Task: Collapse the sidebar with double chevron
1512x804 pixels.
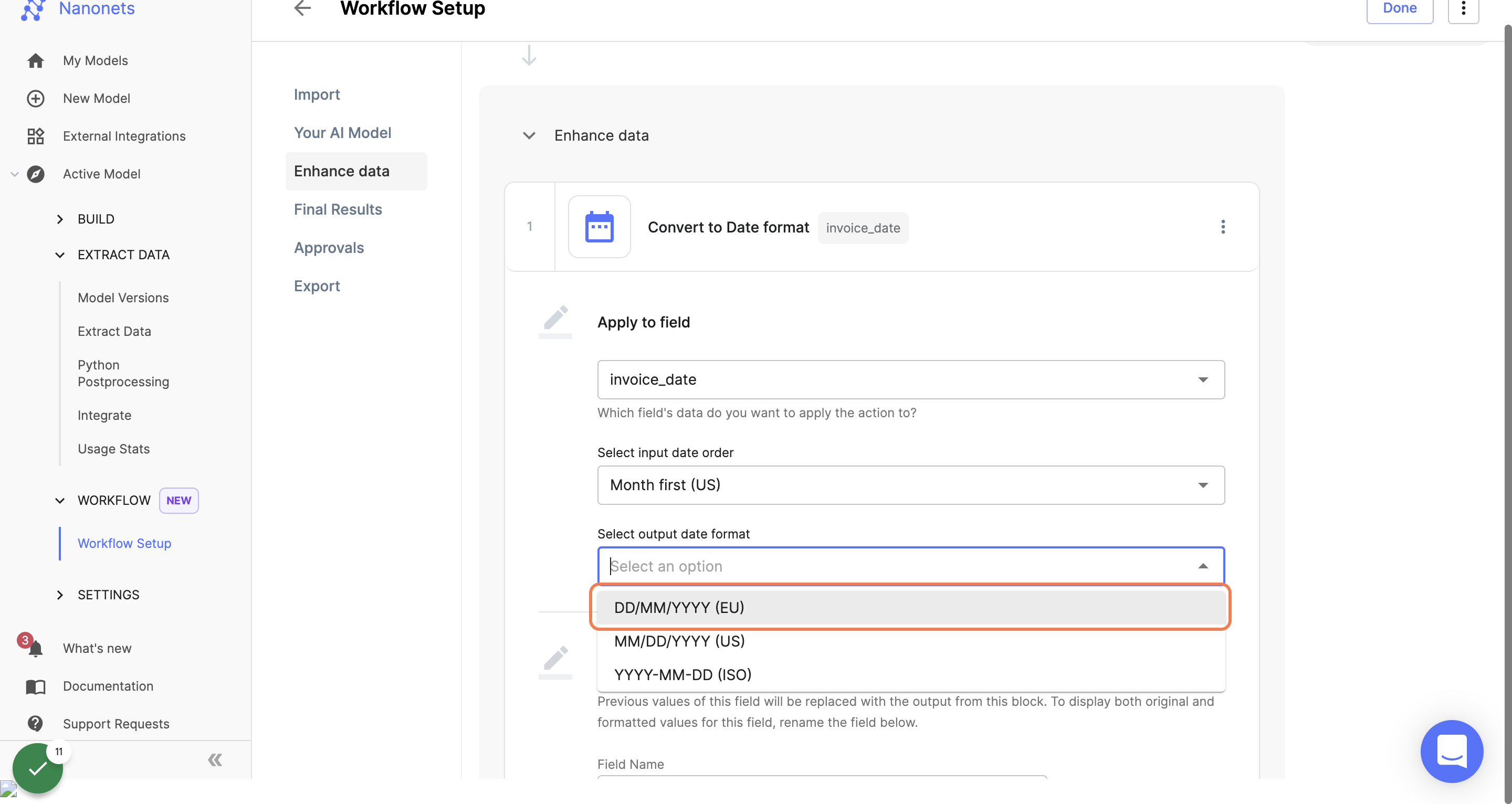Action: pos(215,760)
